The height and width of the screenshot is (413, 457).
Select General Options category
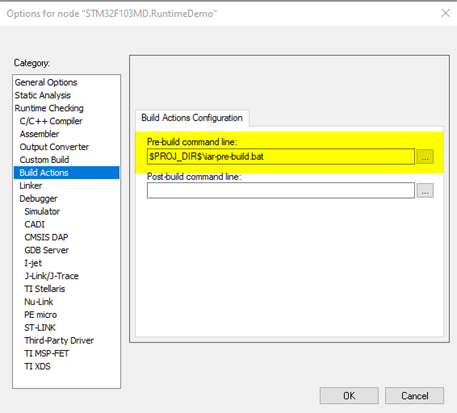[46, 82]
